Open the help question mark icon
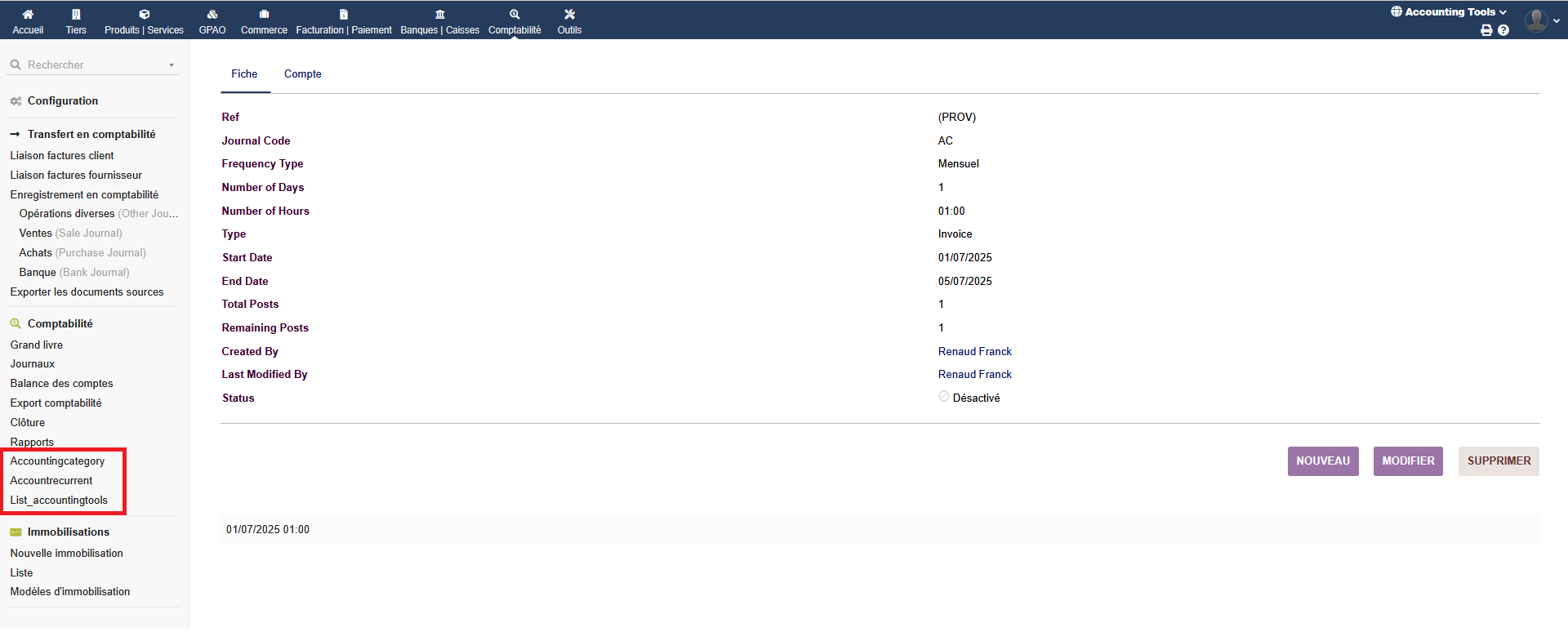The image size is (1568, 632). click(1503, 30)
